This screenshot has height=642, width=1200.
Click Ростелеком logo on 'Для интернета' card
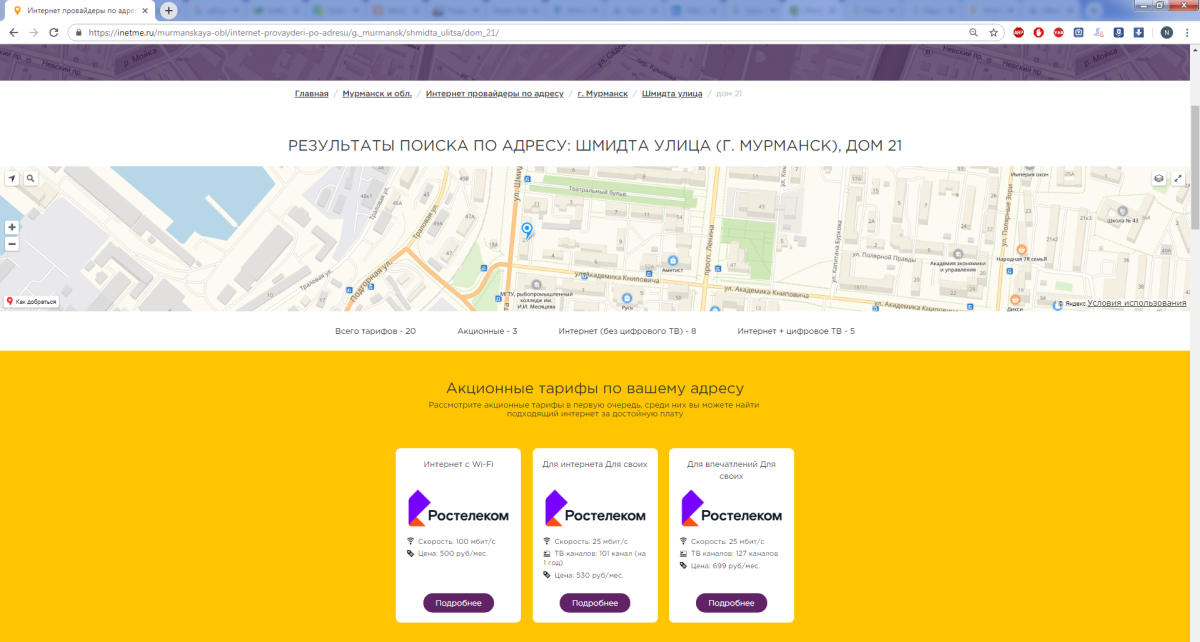click(595, 508)
